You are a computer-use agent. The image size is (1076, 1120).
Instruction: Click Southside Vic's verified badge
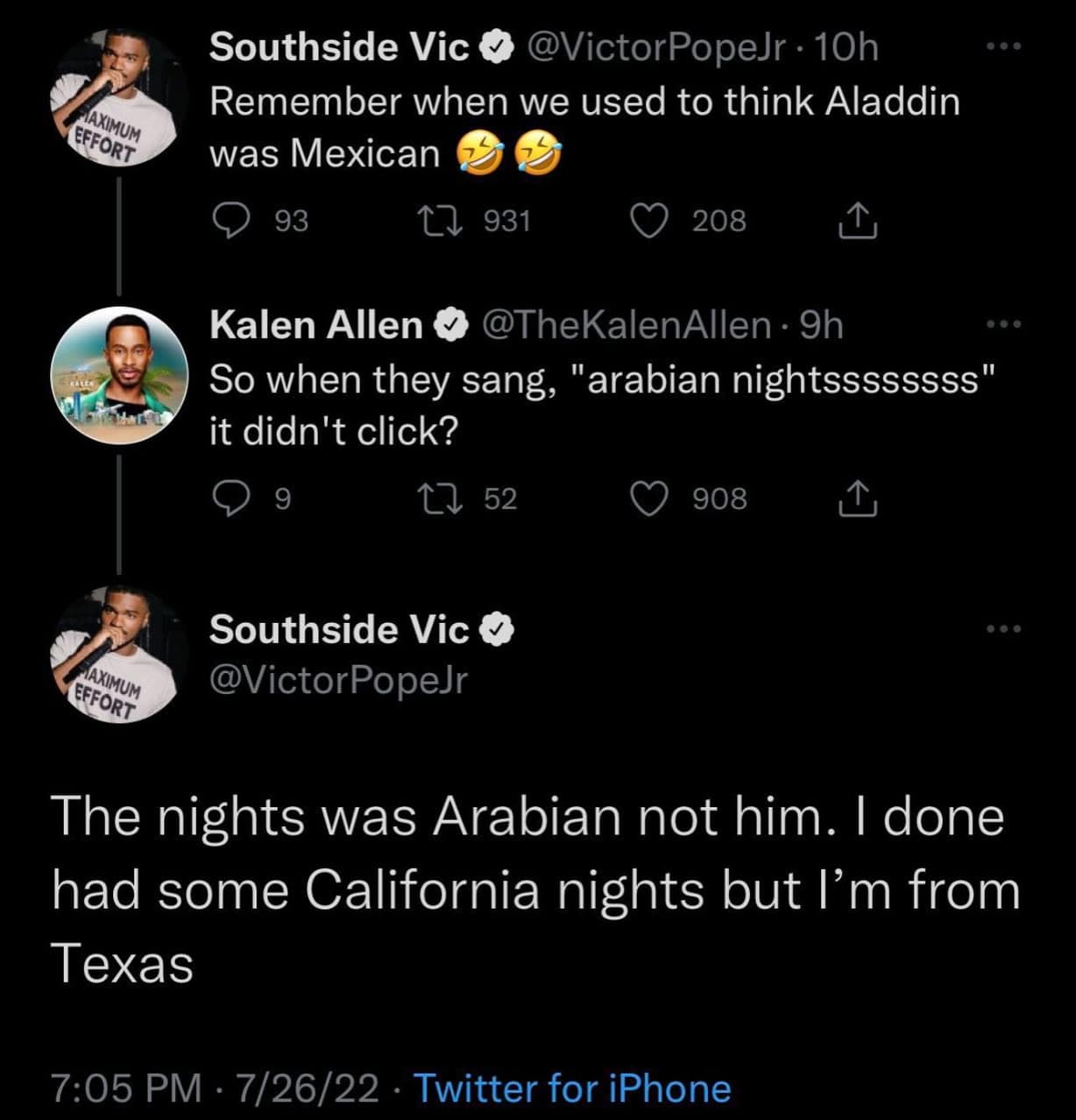[x=496, y=46]
